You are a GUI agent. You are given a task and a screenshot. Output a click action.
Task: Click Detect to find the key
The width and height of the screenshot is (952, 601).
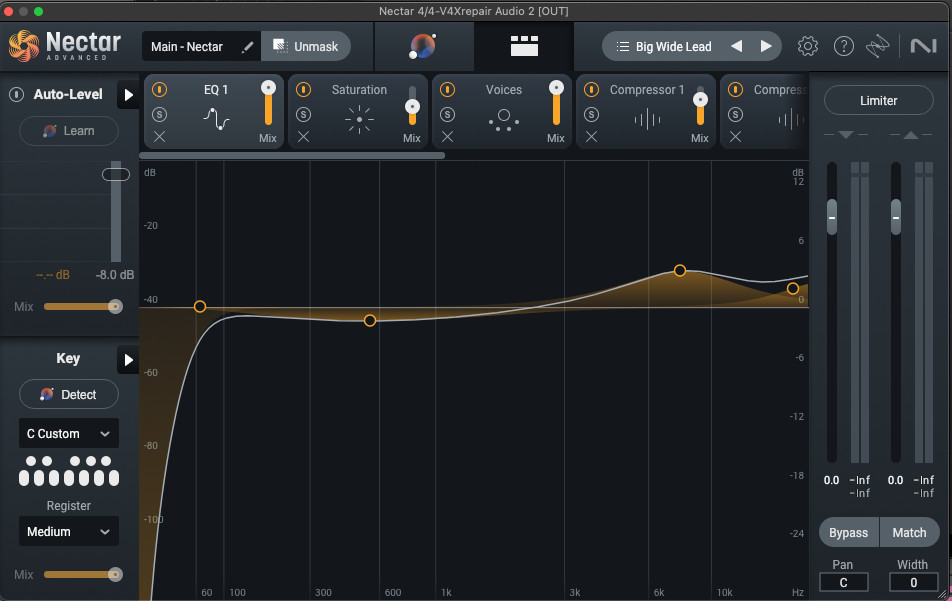[69, 395]
